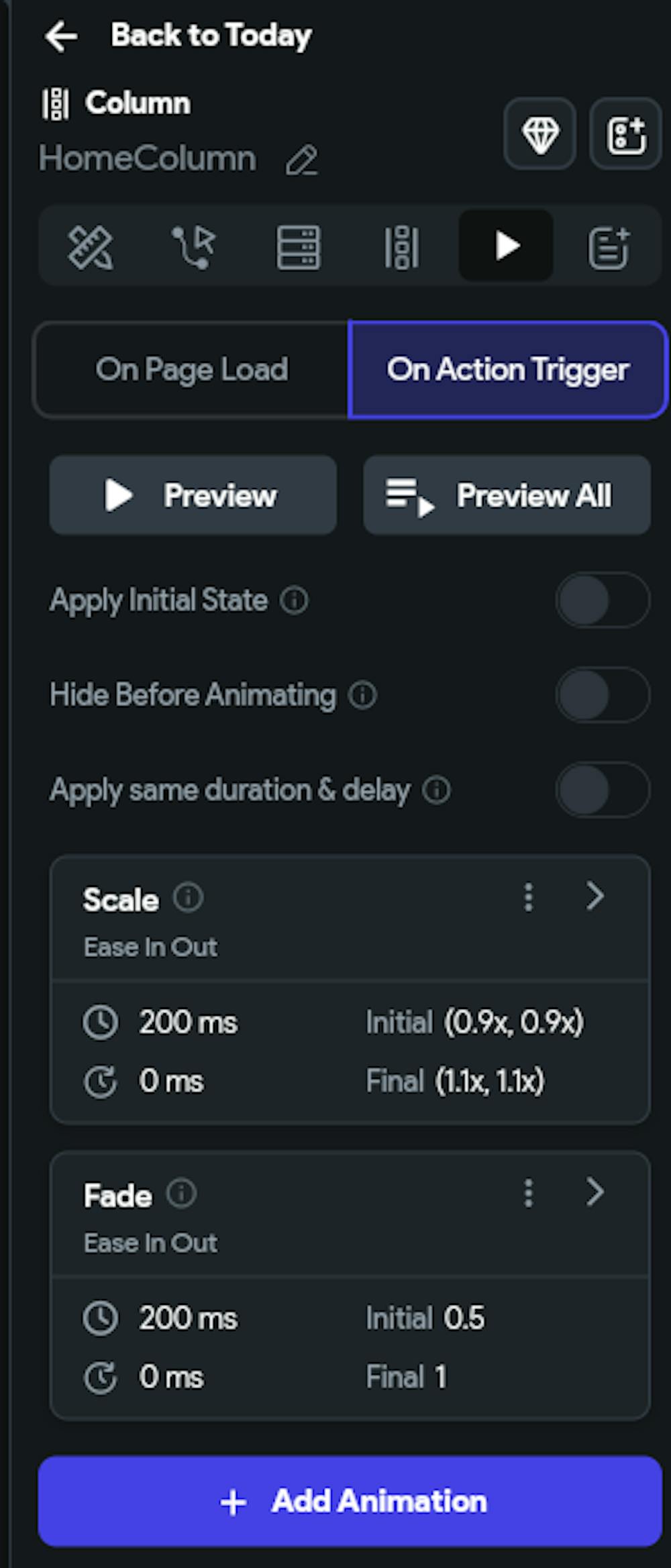This screenshot has width=671, height=1568.
Task: Expand the Scale animation settings
Action: coord(595,896)
